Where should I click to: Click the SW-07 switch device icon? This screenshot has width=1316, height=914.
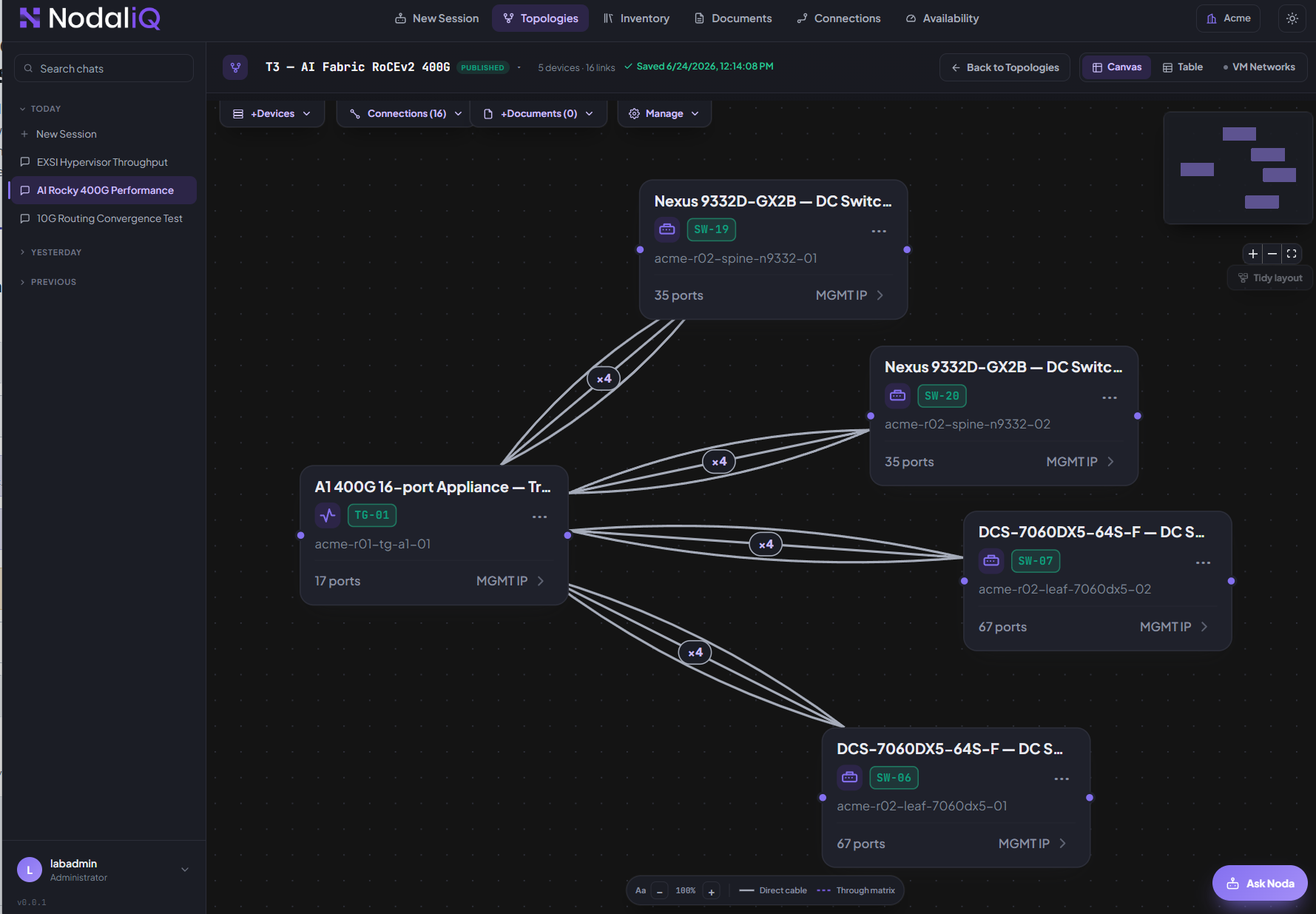991,561
